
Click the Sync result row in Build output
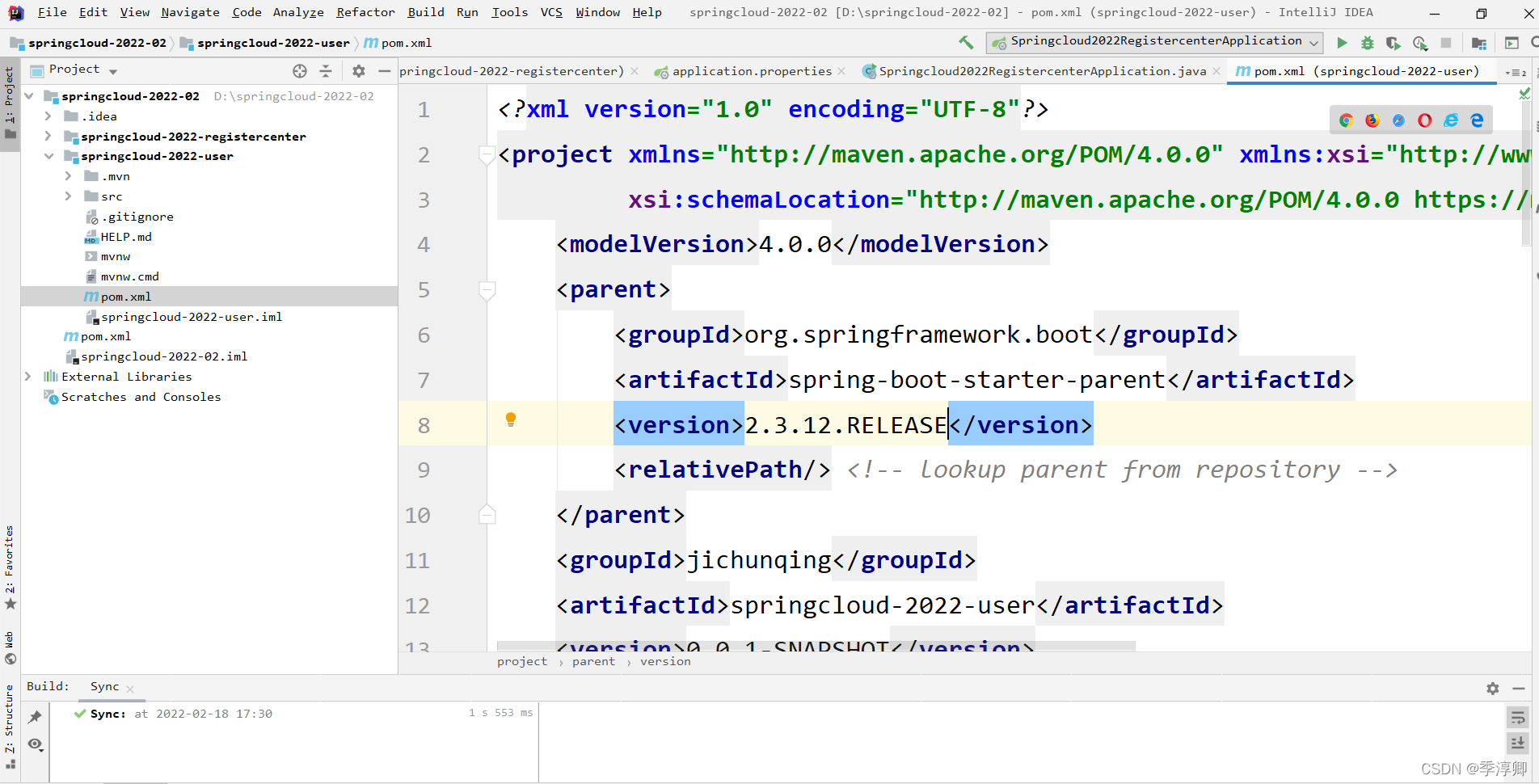(293, 714)
